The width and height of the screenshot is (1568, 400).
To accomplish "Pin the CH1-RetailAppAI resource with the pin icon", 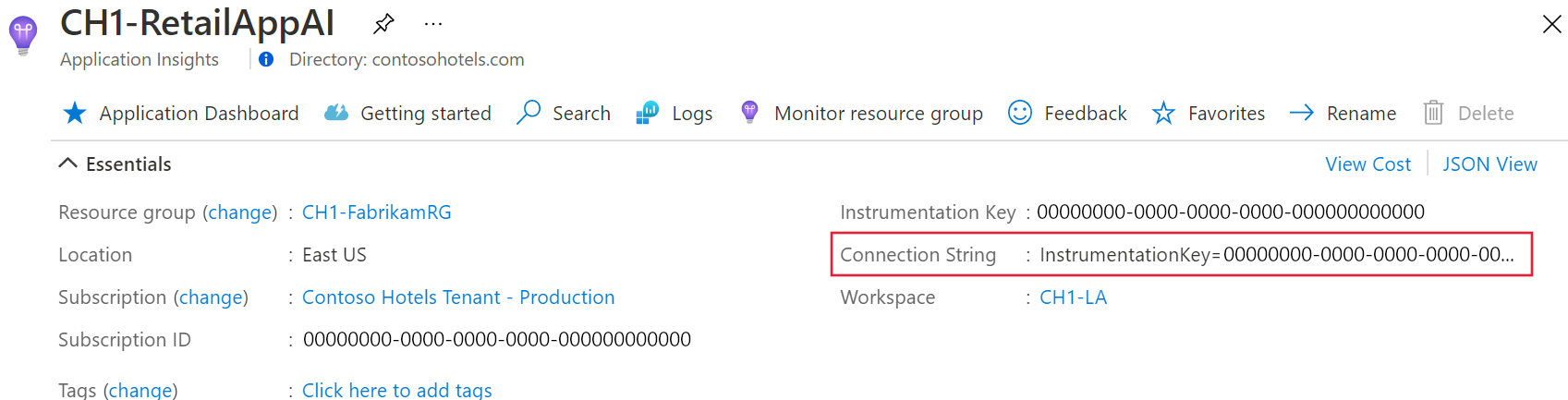I will 383,24.
